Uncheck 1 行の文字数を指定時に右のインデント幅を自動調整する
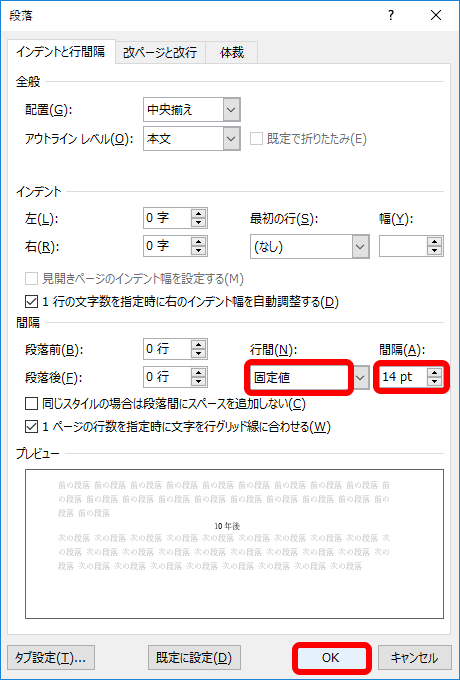Viewport: 460px width, 680px height. click(x=31, y=302)
